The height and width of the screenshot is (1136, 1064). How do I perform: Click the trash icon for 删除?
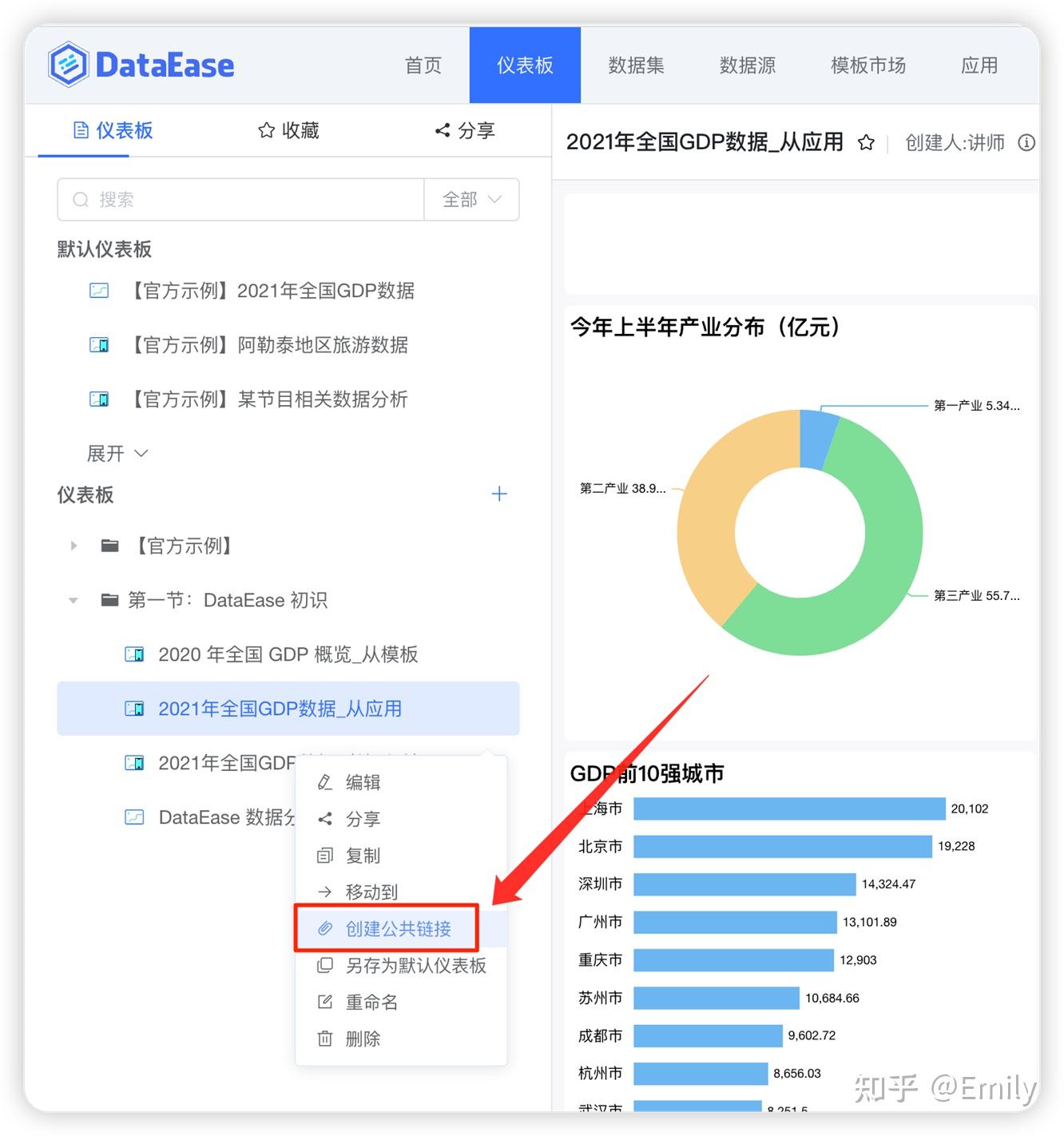pos(324,1039)
